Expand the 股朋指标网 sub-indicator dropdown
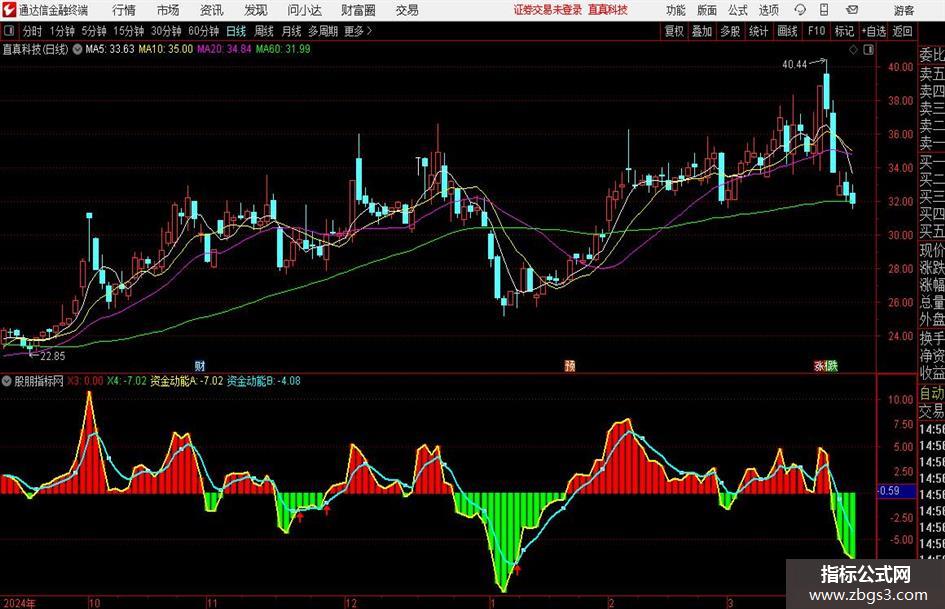This screenshot has height=609, width=945. (x=7, y=381)
